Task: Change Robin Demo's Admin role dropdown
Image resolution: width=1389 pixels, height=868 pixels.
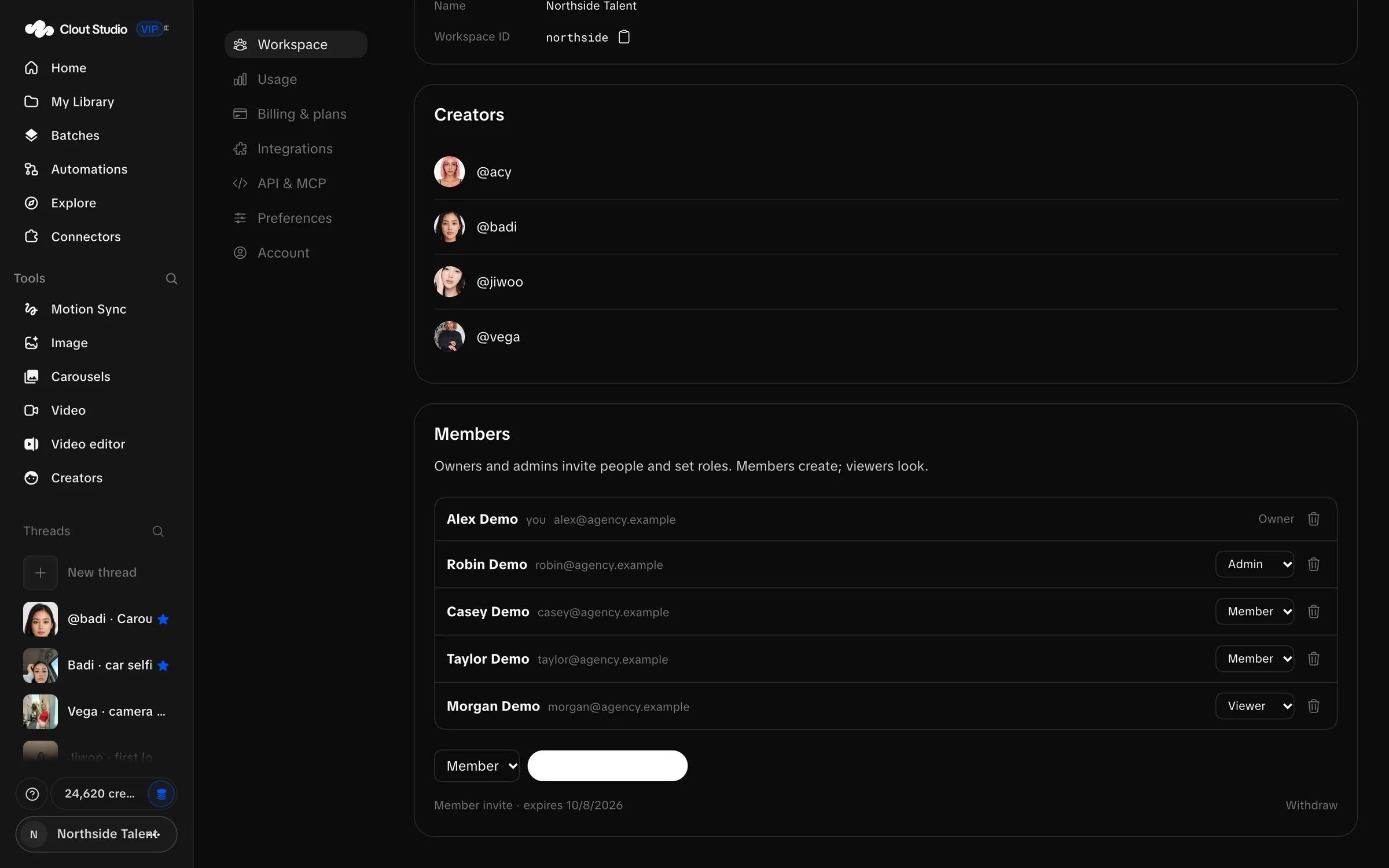Action: [1255, 564]
